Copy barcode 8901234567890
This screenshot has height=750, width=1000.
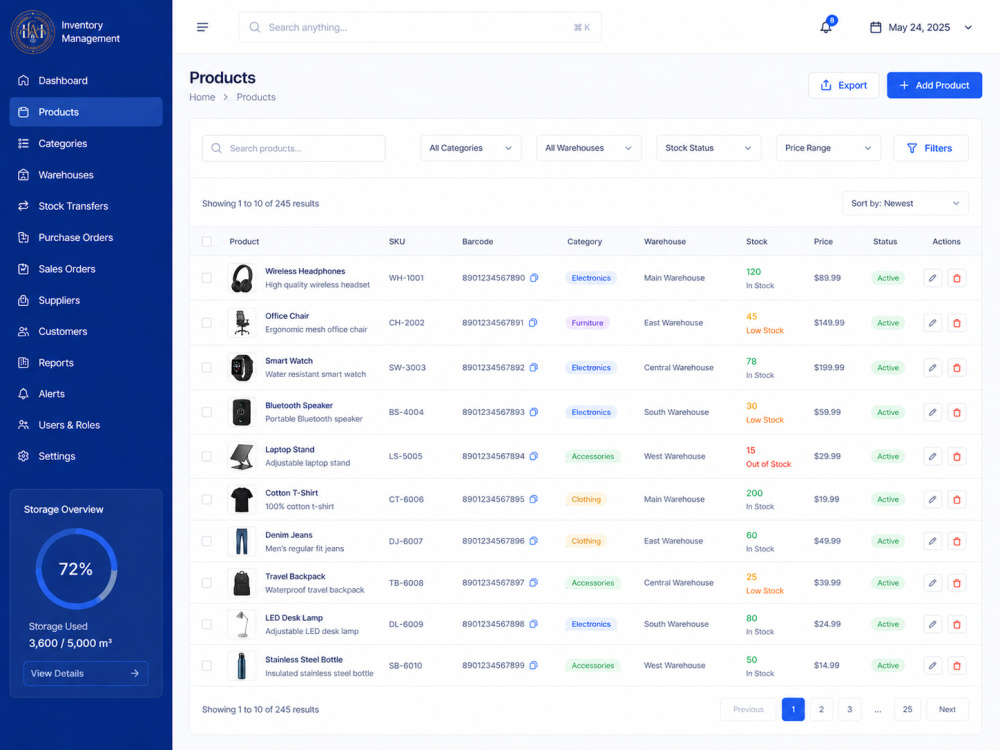(x=534, y=278)
